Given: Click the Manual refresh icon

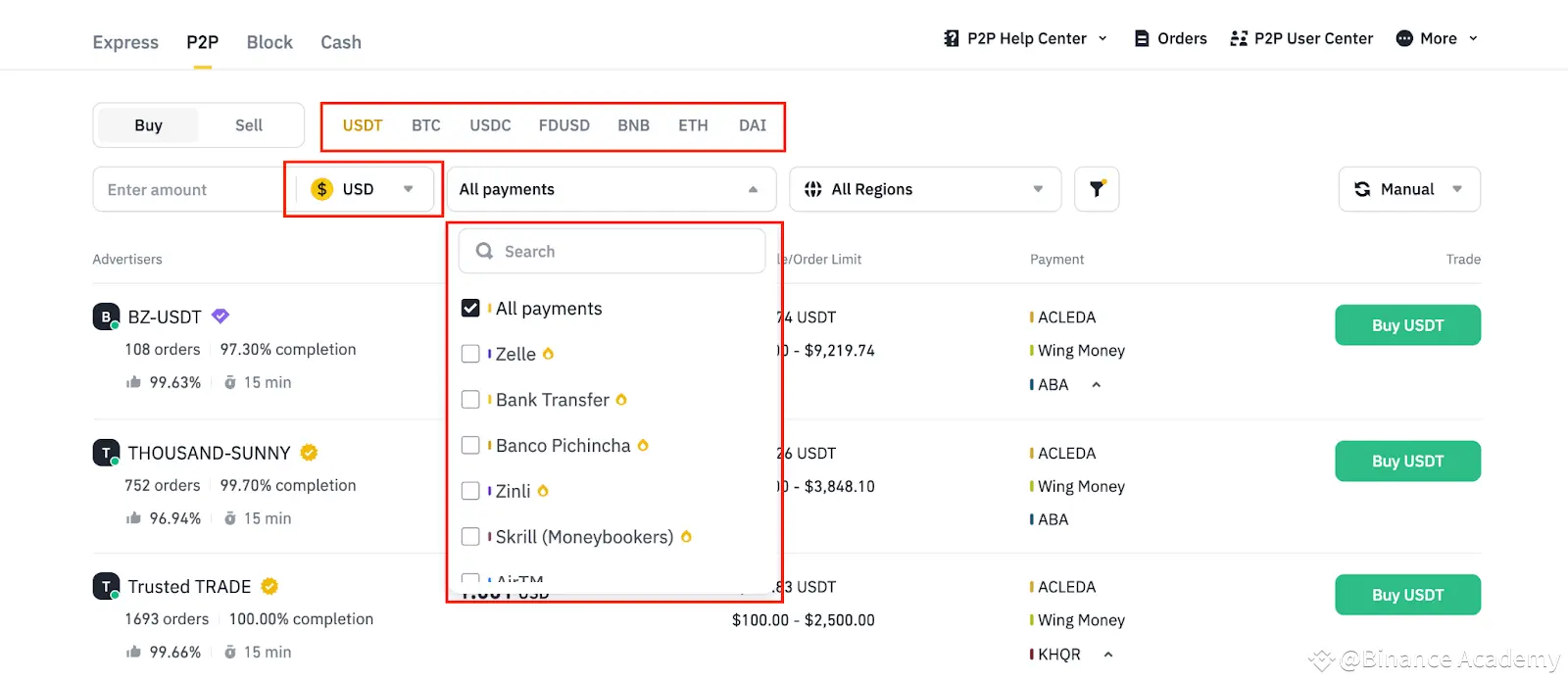Looking at the screenshot, I should coord(1362,189).
